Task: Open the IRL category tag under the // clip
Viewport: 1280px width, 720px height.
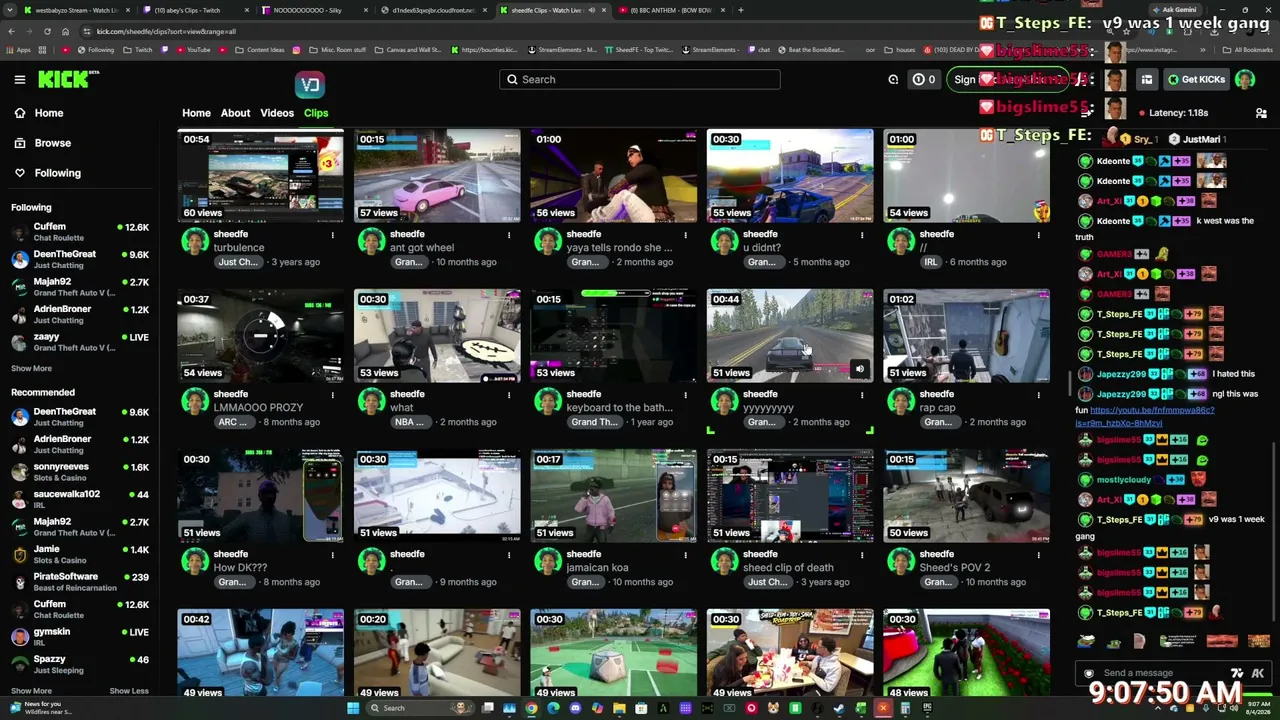Action: pyautogui.click(x=931, y=262)
